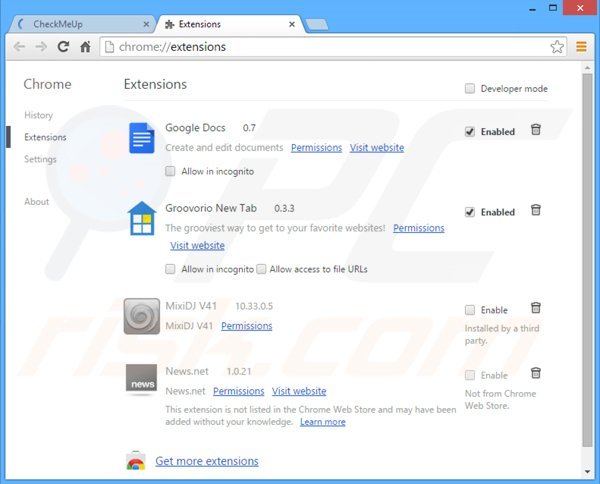Allow Google Docs in incognito
This screenshot has width=600, height=484.
coord(170,171)
